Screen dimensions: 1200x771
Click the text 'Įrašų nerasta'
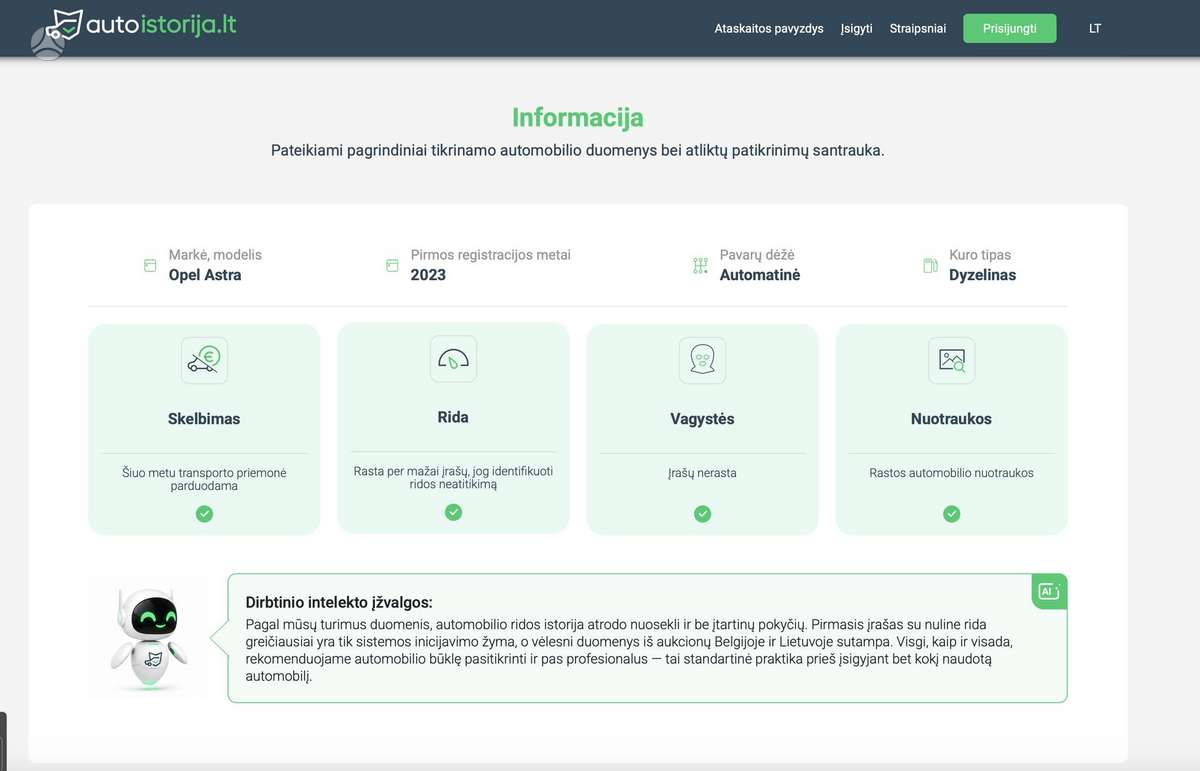(x=702, y=473)
